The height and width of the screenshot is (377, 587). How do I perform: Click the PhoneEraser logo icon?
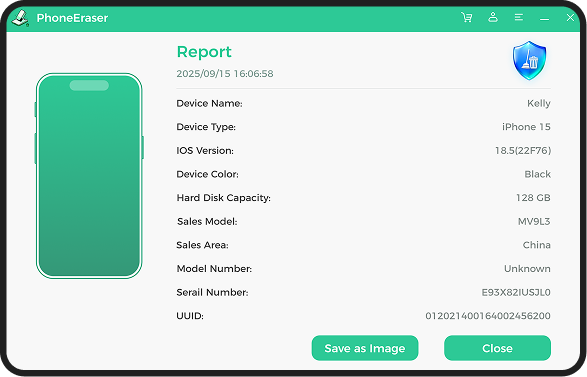point(20,18)
